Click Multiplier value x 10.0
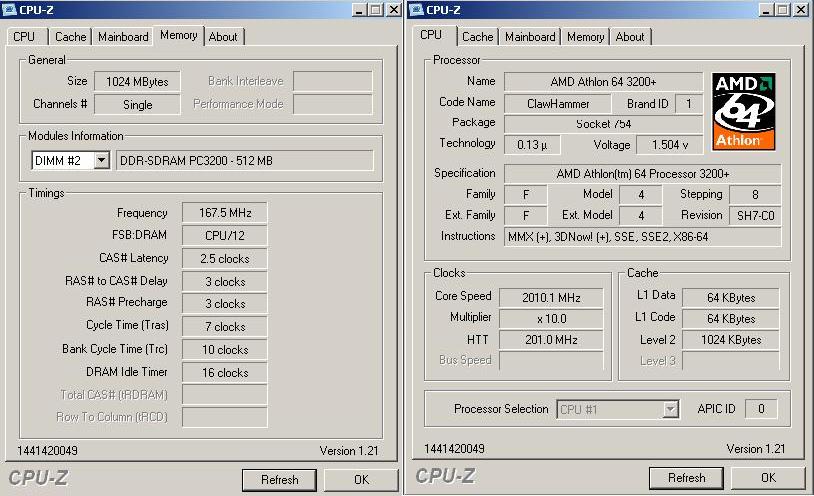Screen dimensions: 814x496 pos(551,319)
